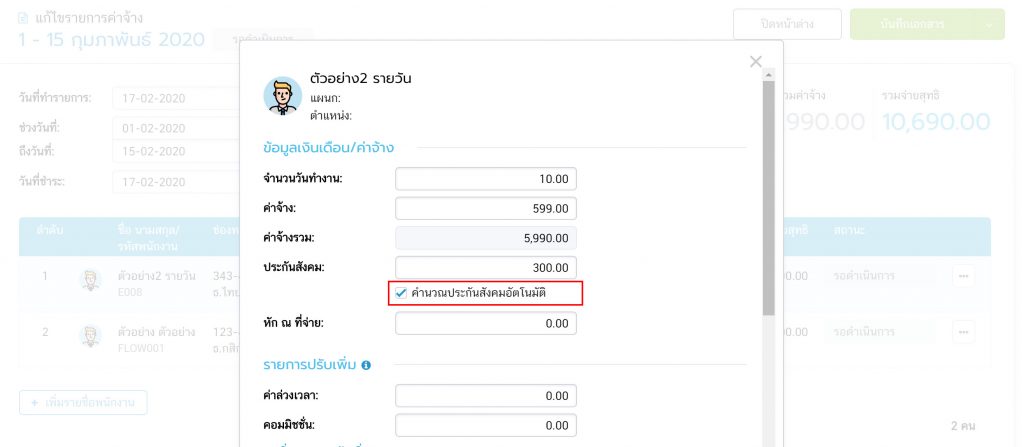Click the วันที่ทำรายการ date field
Screen dimensions: 1024x447
coord(176,99)
